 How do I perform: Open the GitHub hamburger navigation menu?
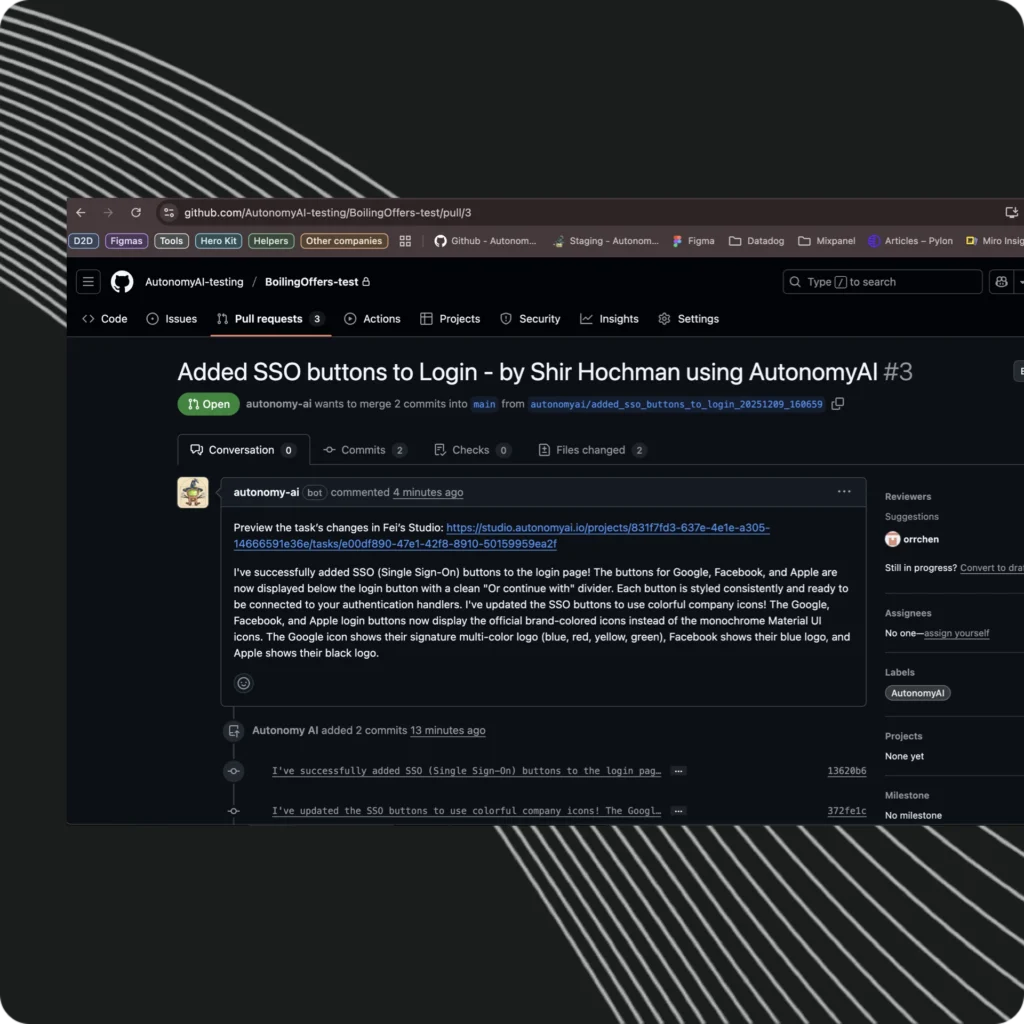(88, 281)
